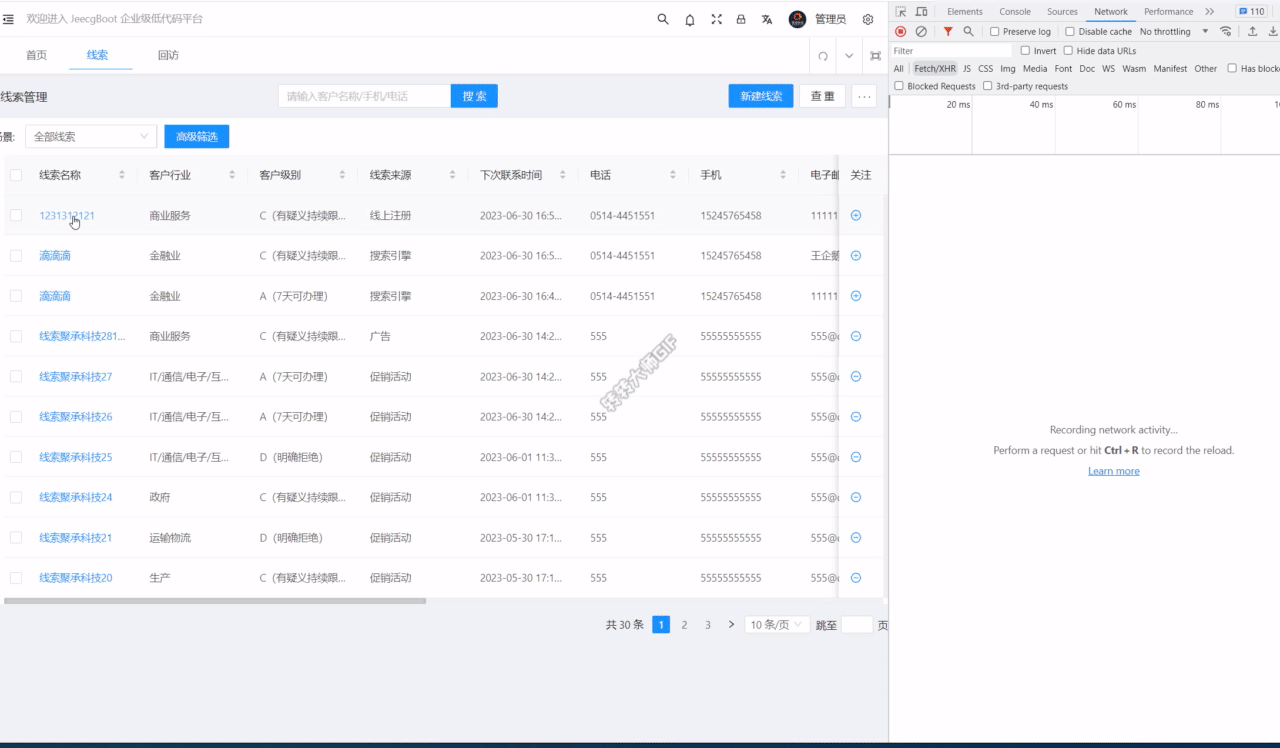Click the notification bell icon
1280x748 pixels.
(689, 18)
